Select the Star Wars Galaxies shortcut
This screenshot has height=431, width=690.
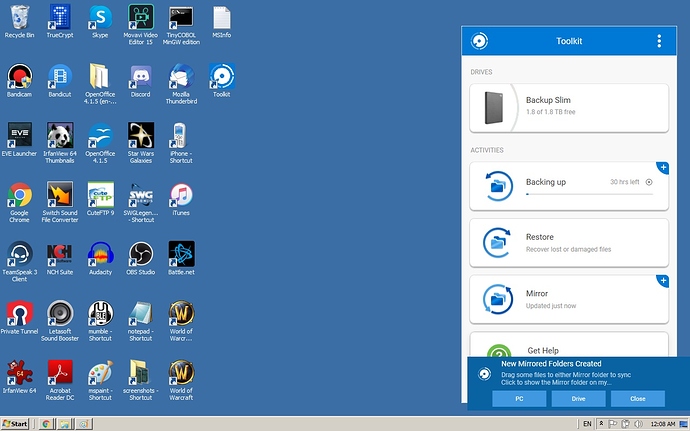coord(141,143)
